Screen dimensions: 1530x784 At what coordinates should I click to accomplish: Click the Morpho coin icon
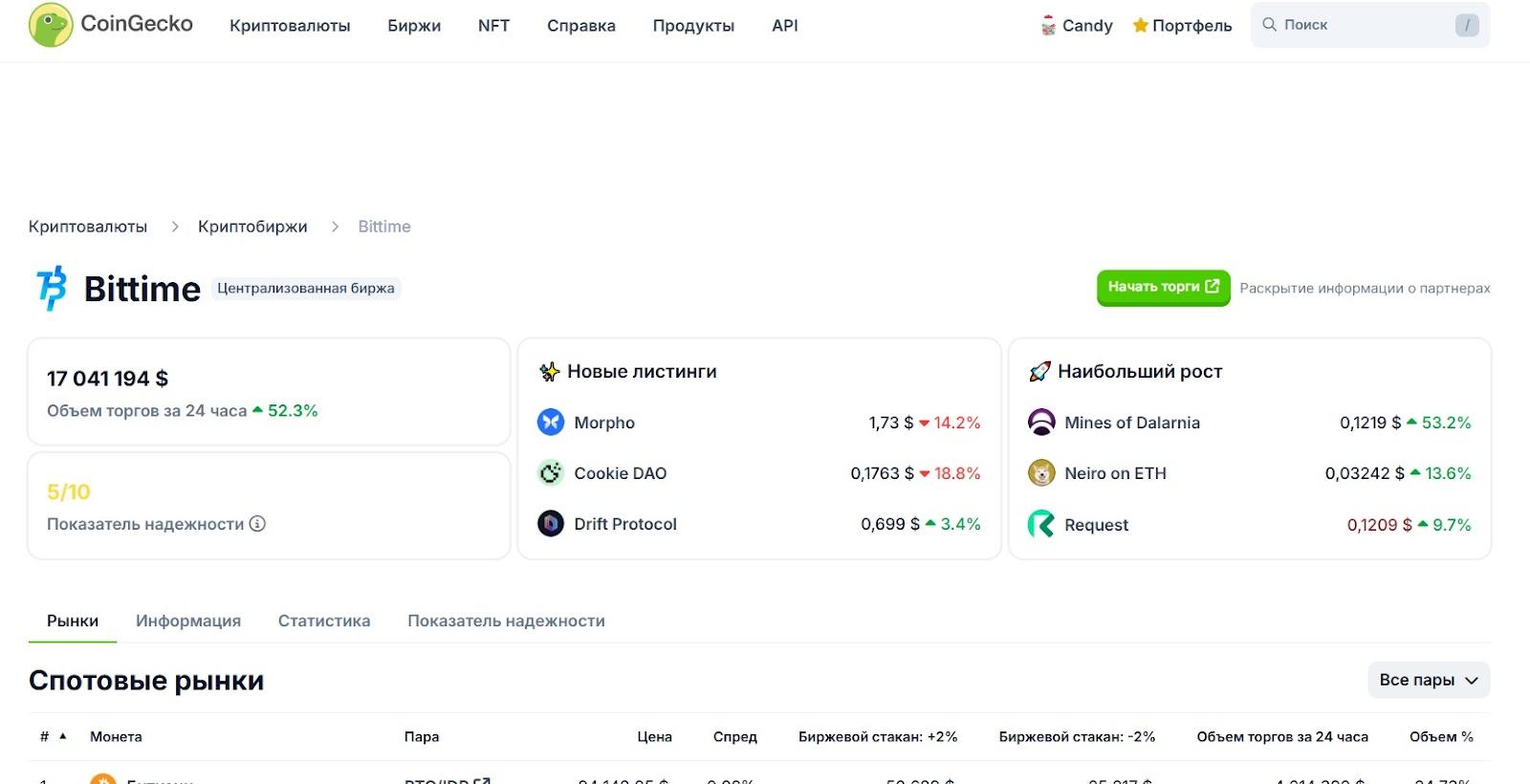[551, 423]
